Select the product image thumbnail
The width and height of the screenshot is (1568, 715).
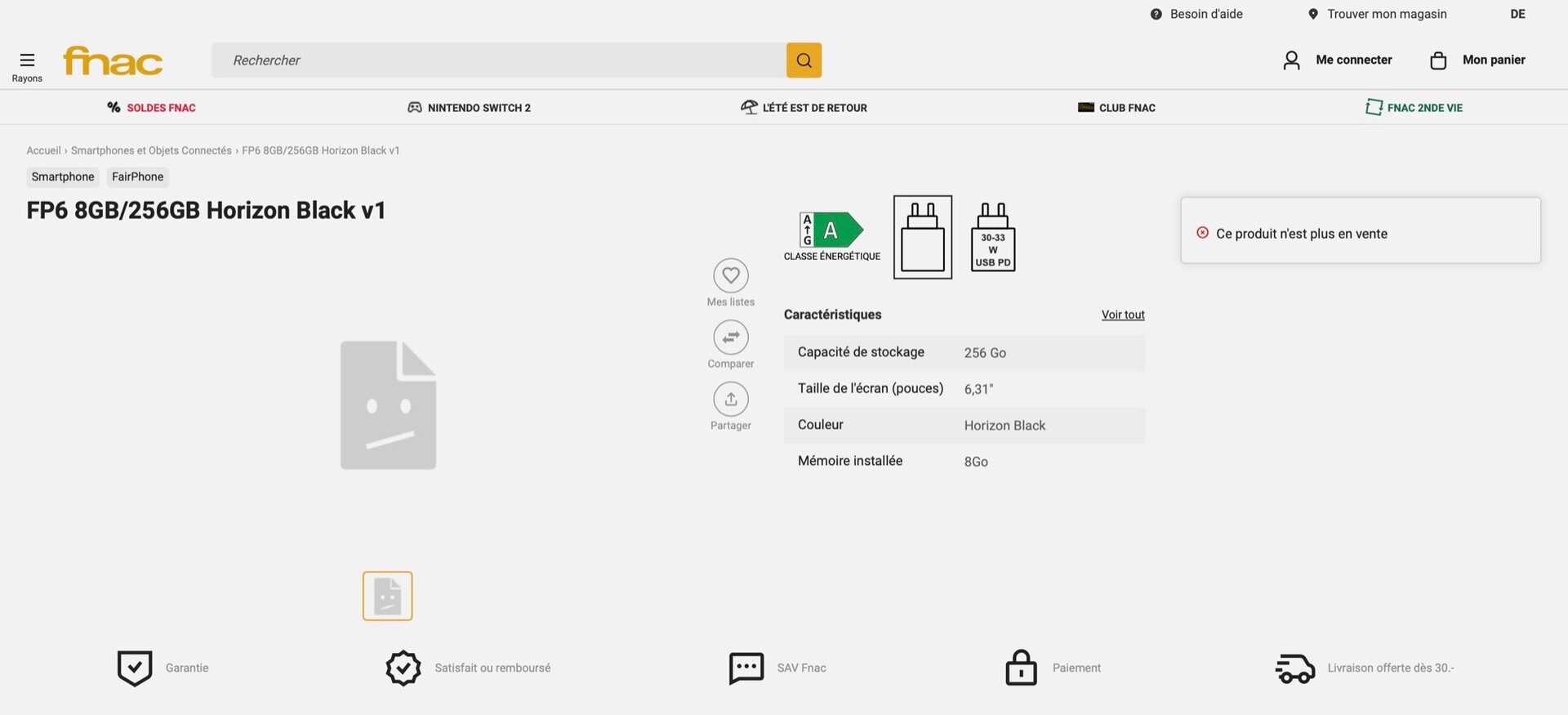[x=387, y=596]
